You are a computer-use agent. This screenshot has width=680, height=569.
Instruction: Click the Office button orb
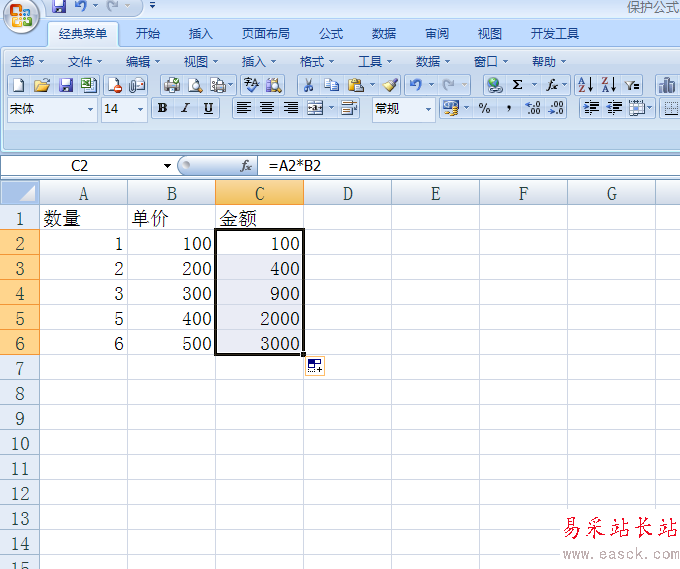tap(21, 16)
